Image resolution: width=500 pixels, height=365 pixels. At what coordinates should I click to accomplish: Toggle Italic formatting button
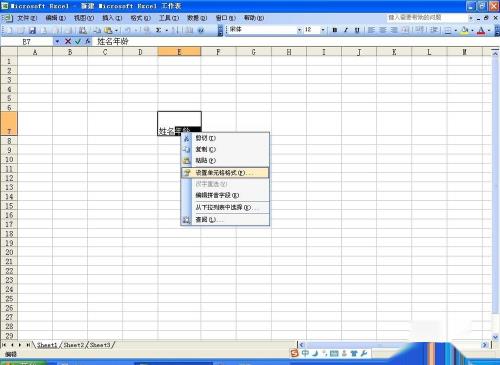[x=346, y=30]
